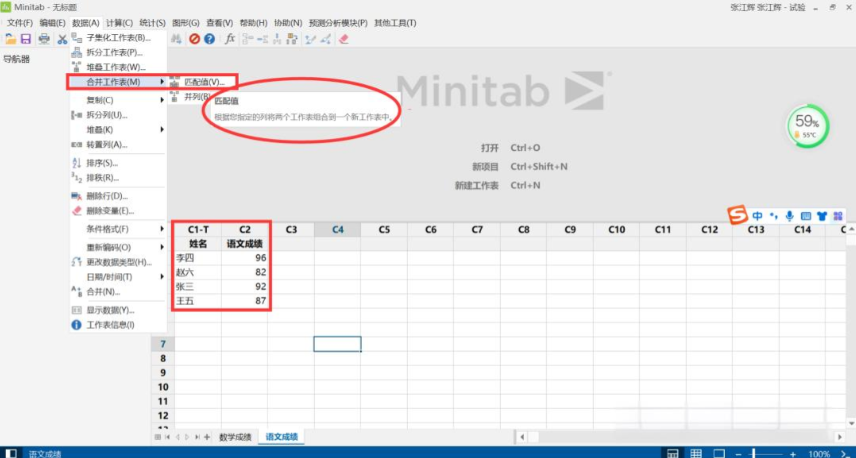Open 子集化工作表(B) menu item
The width and height of the screenshot is (856, 458).
[x=118, y=38]
